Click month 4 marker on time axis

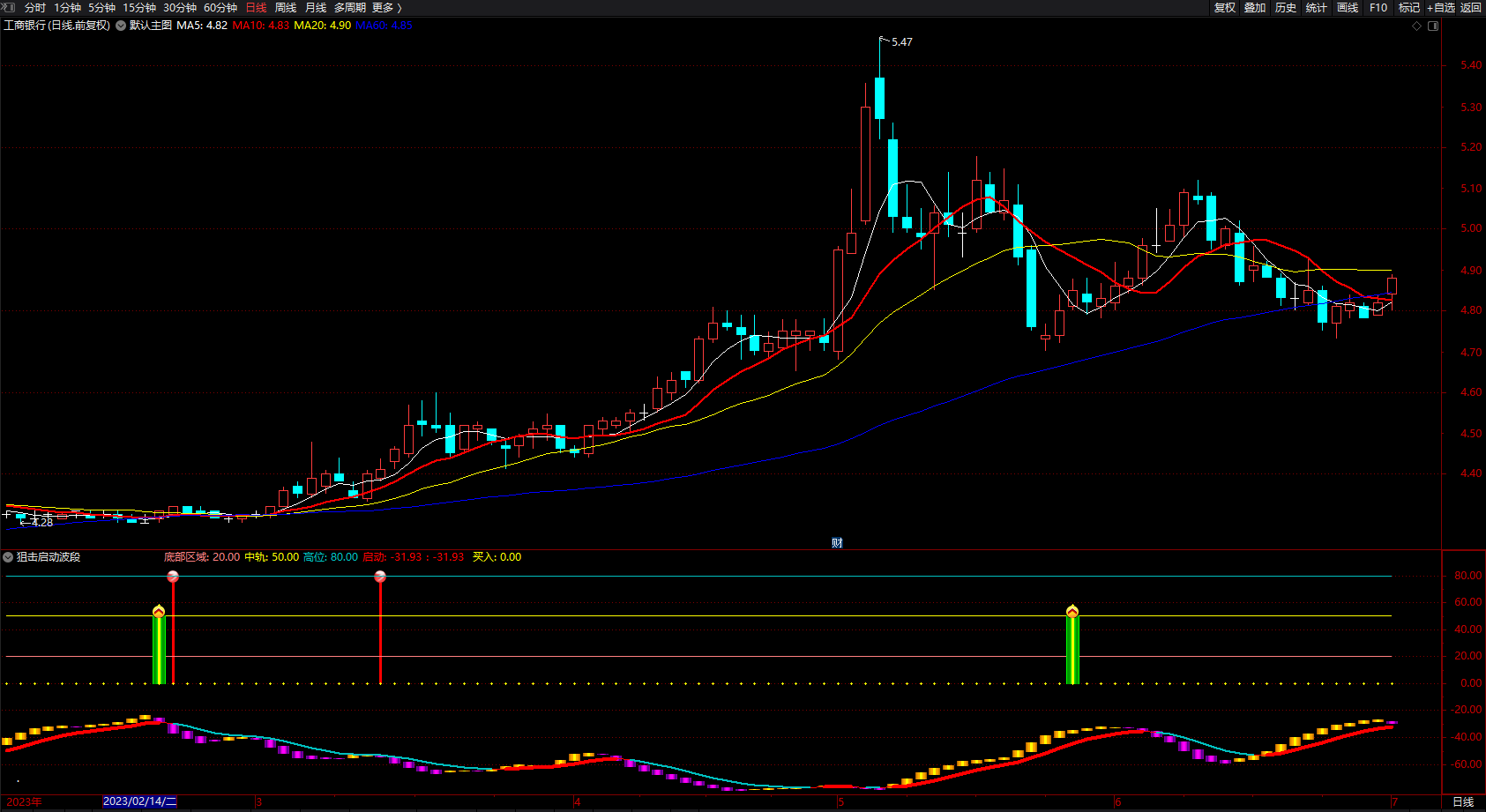(x=578, y=801)
